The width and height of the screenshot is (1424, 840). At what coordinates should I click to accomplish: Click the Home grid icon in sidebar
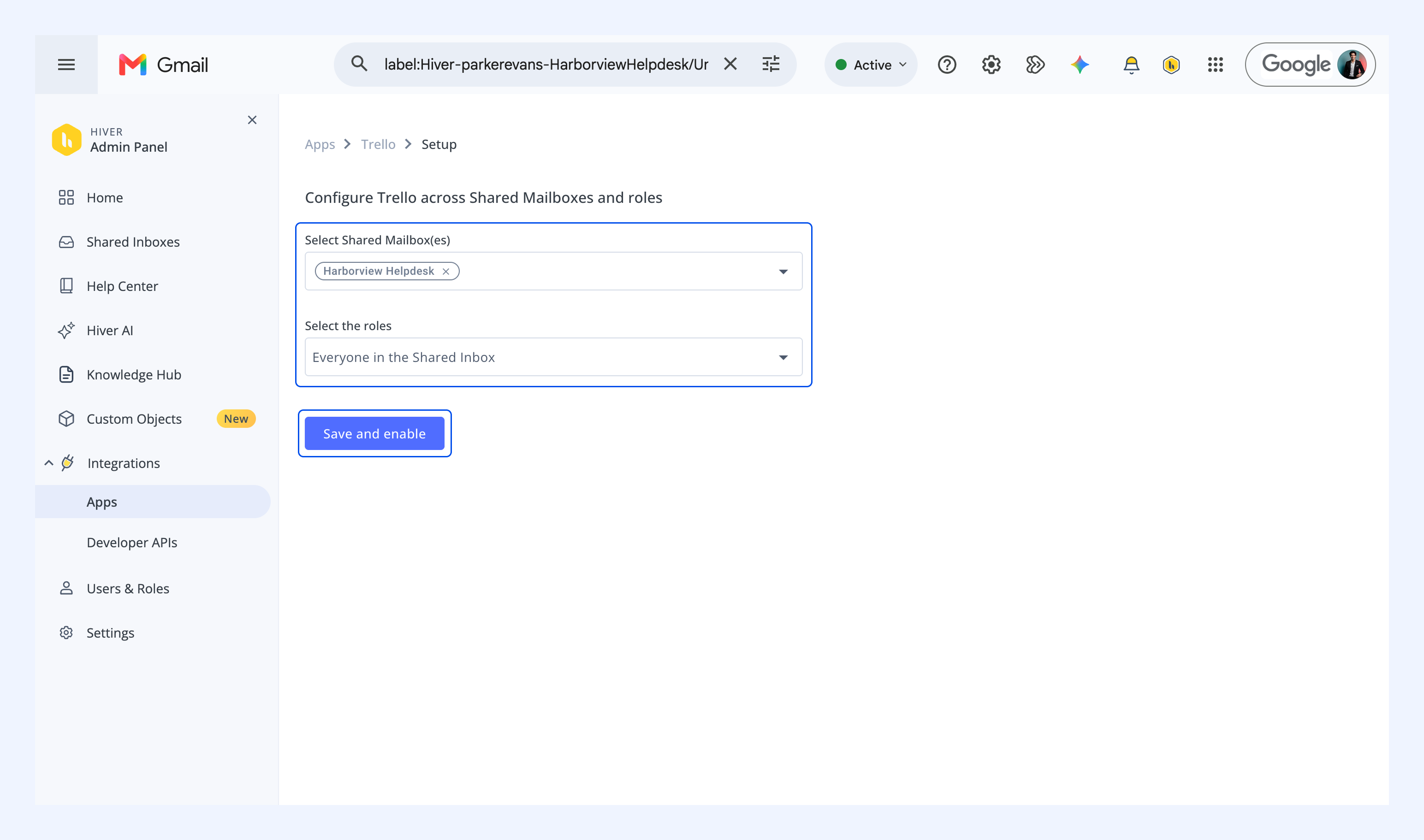pyautogui.click(x=66, y=197)
